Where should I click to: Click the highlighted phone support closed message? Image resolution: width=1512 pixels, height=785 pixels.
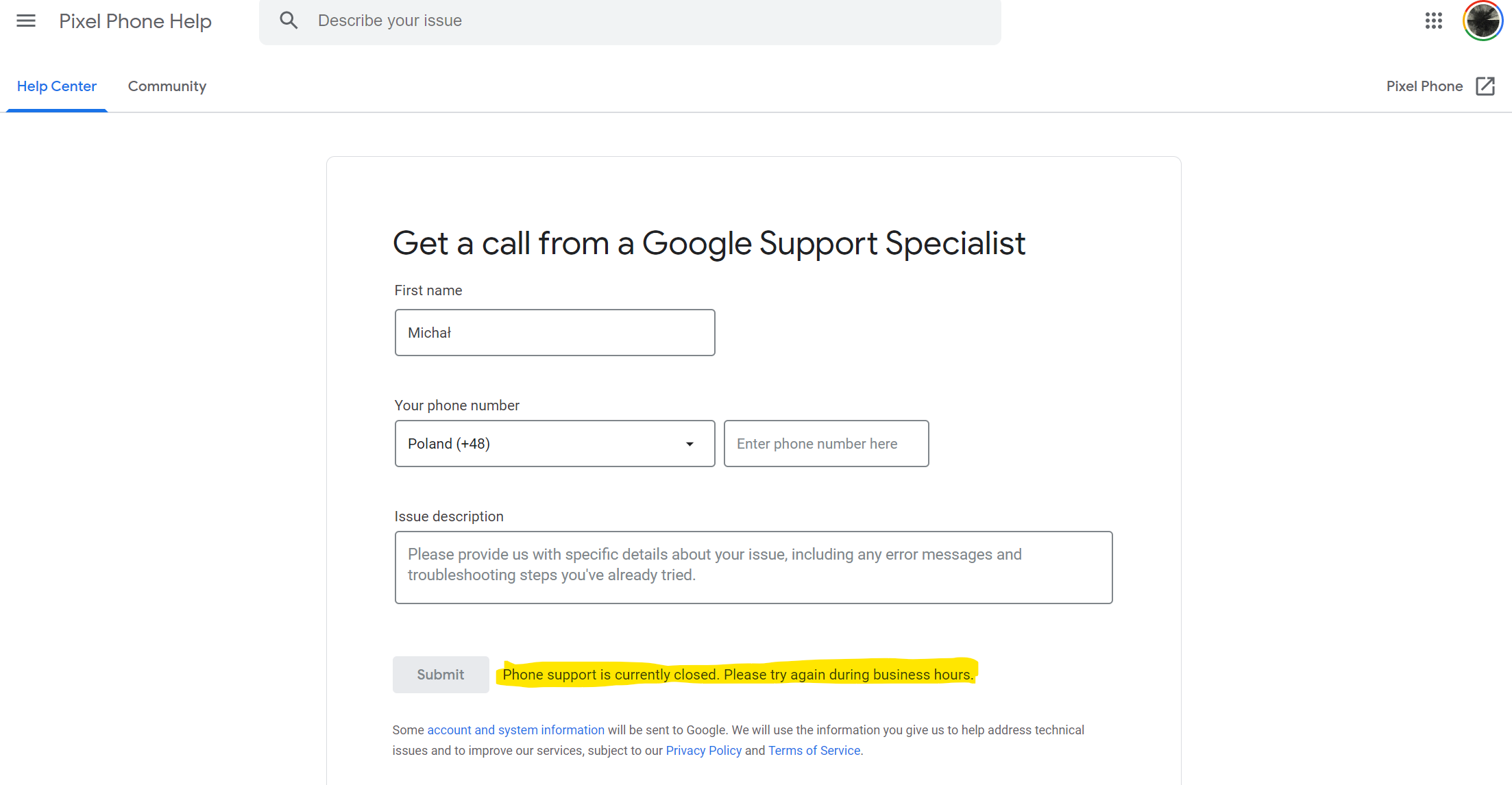tap(737, 675)
